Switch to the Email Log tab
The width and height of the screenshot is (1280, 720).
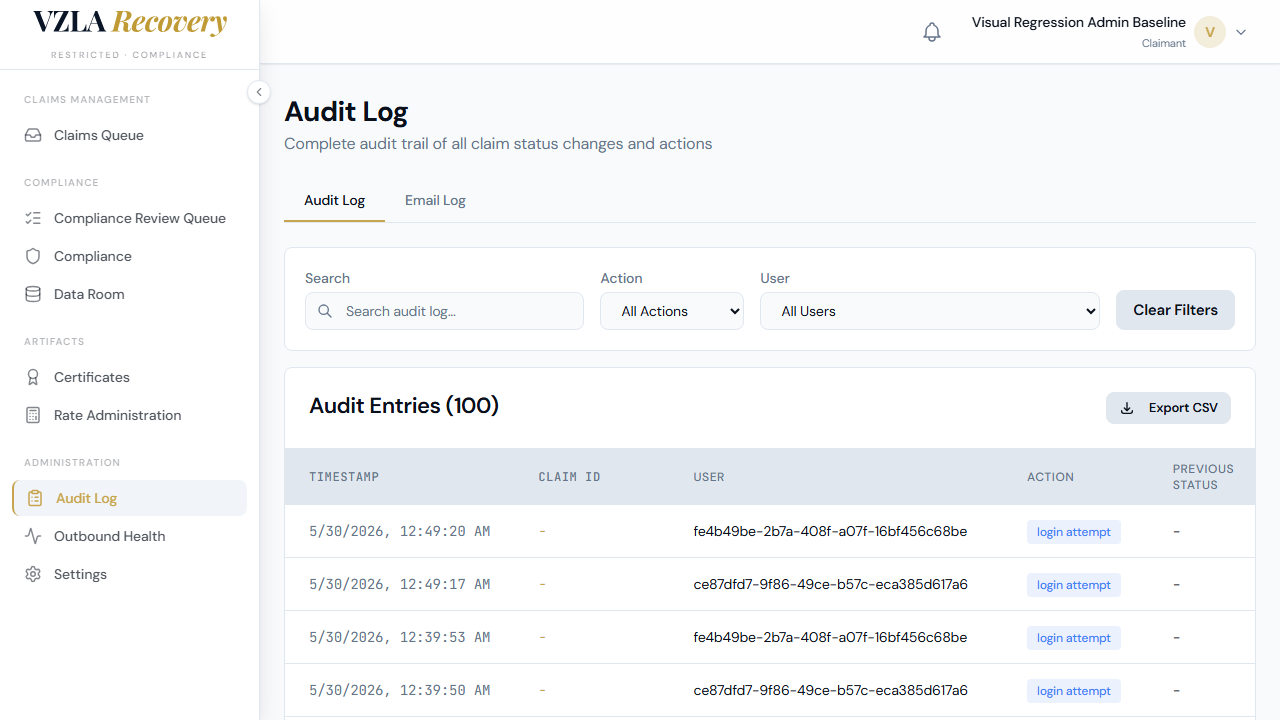(x=435, y=200)
